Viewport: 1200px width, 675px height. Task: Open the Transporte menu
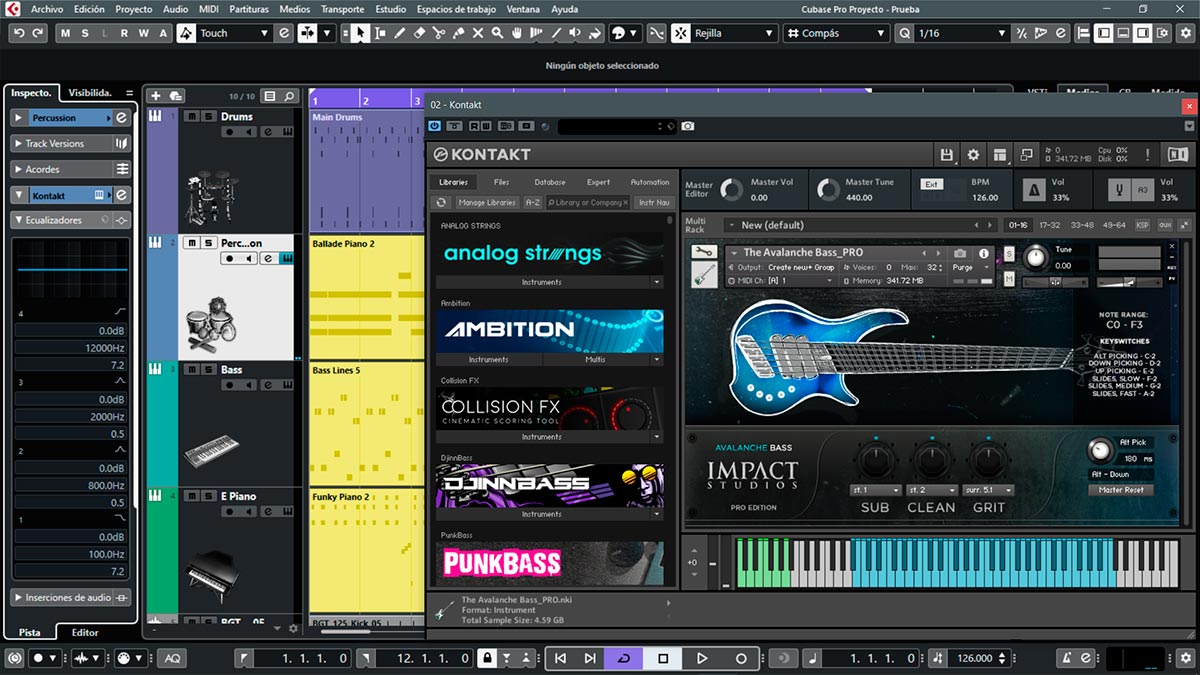click(343, 9)
